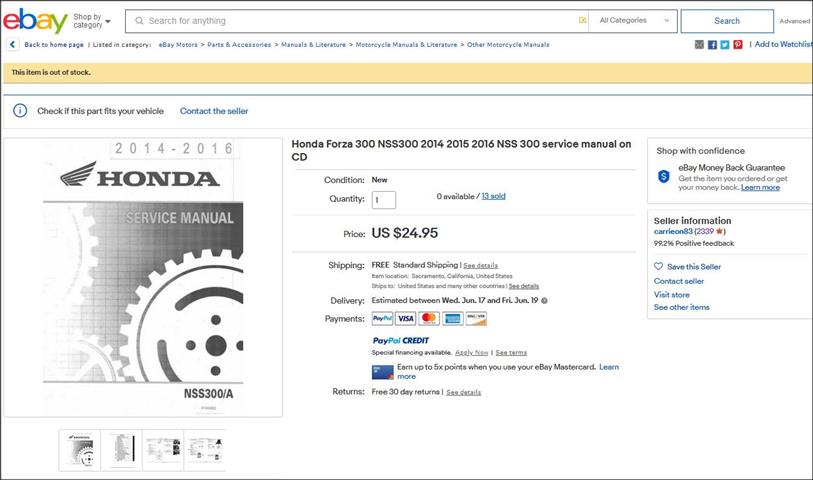Click the eBay logo
813x480 pixels.
pos(35,20)
